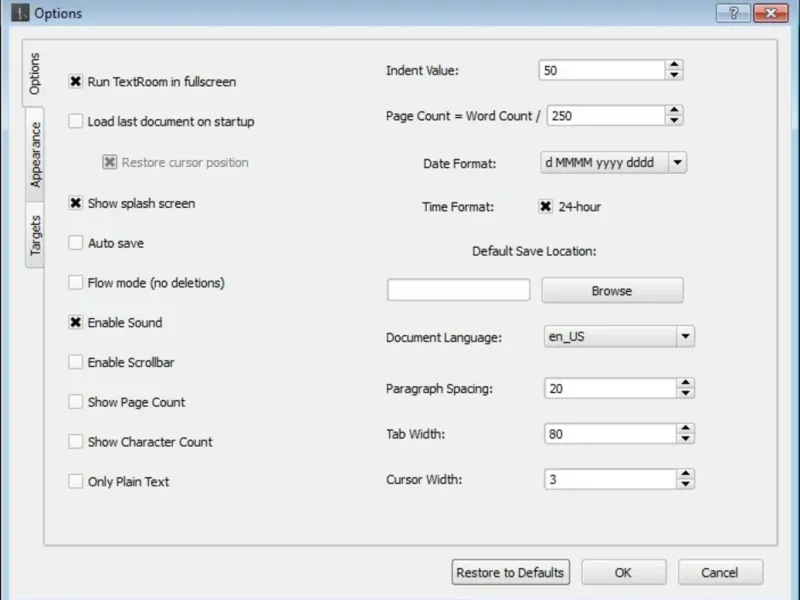Toggle Show splash screen checkbox
This screenshot has height=600, width=800.
pos(76,203)
